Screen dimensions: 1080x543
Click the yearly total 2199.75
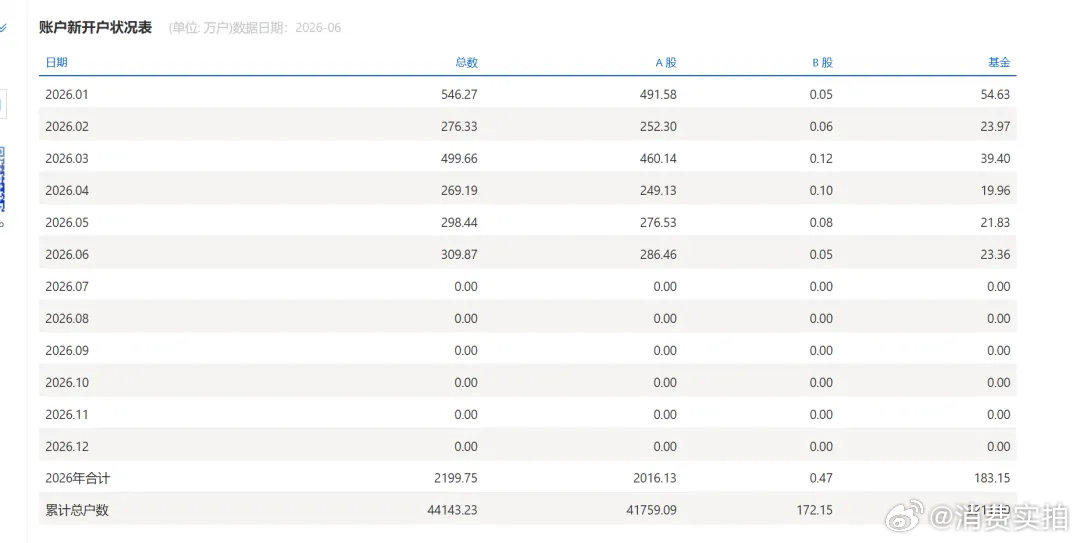pos(456,478)
